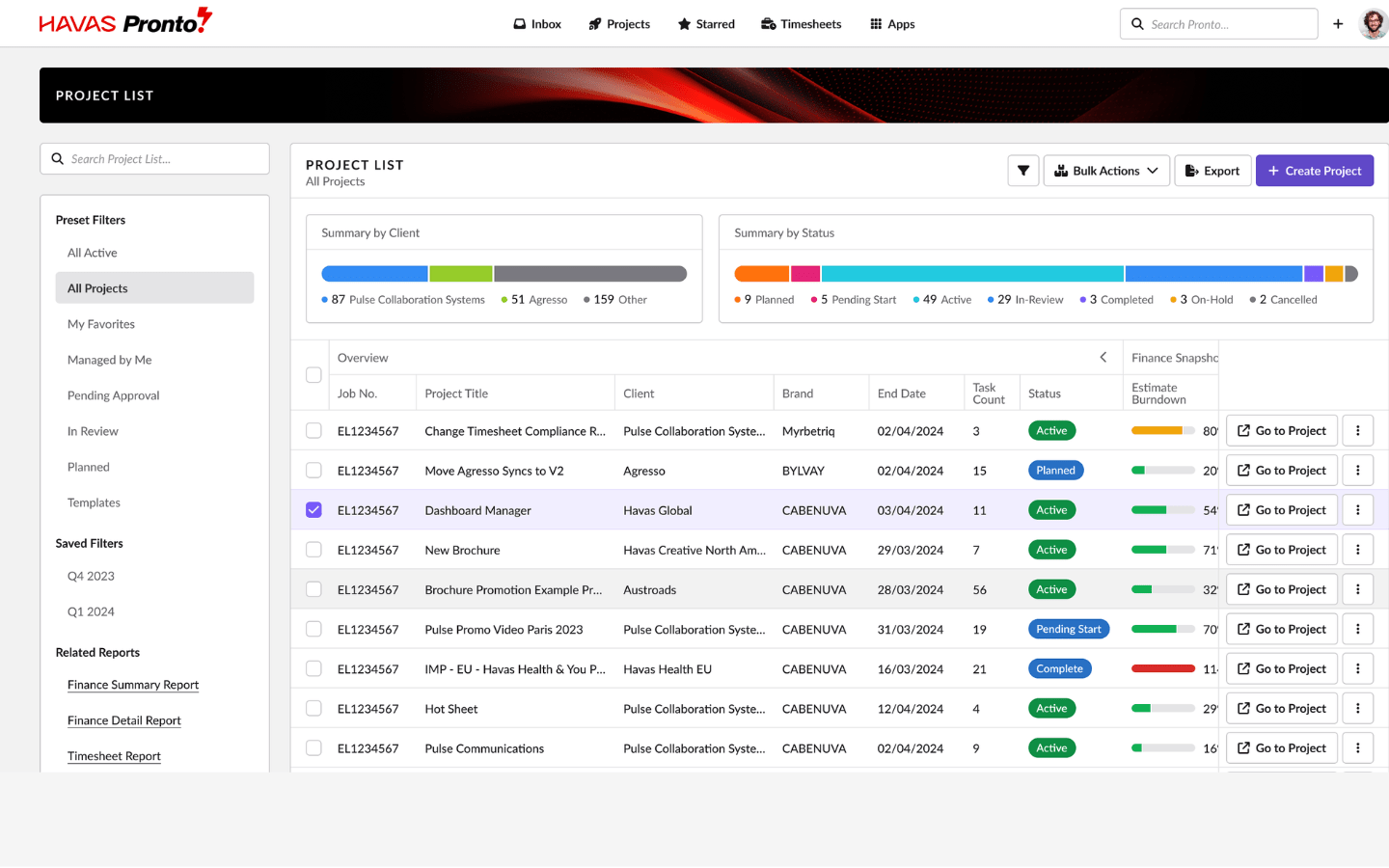Open the Bulk Actions dropdown
Screen dimensions: 1389x868
point(1106,171)
